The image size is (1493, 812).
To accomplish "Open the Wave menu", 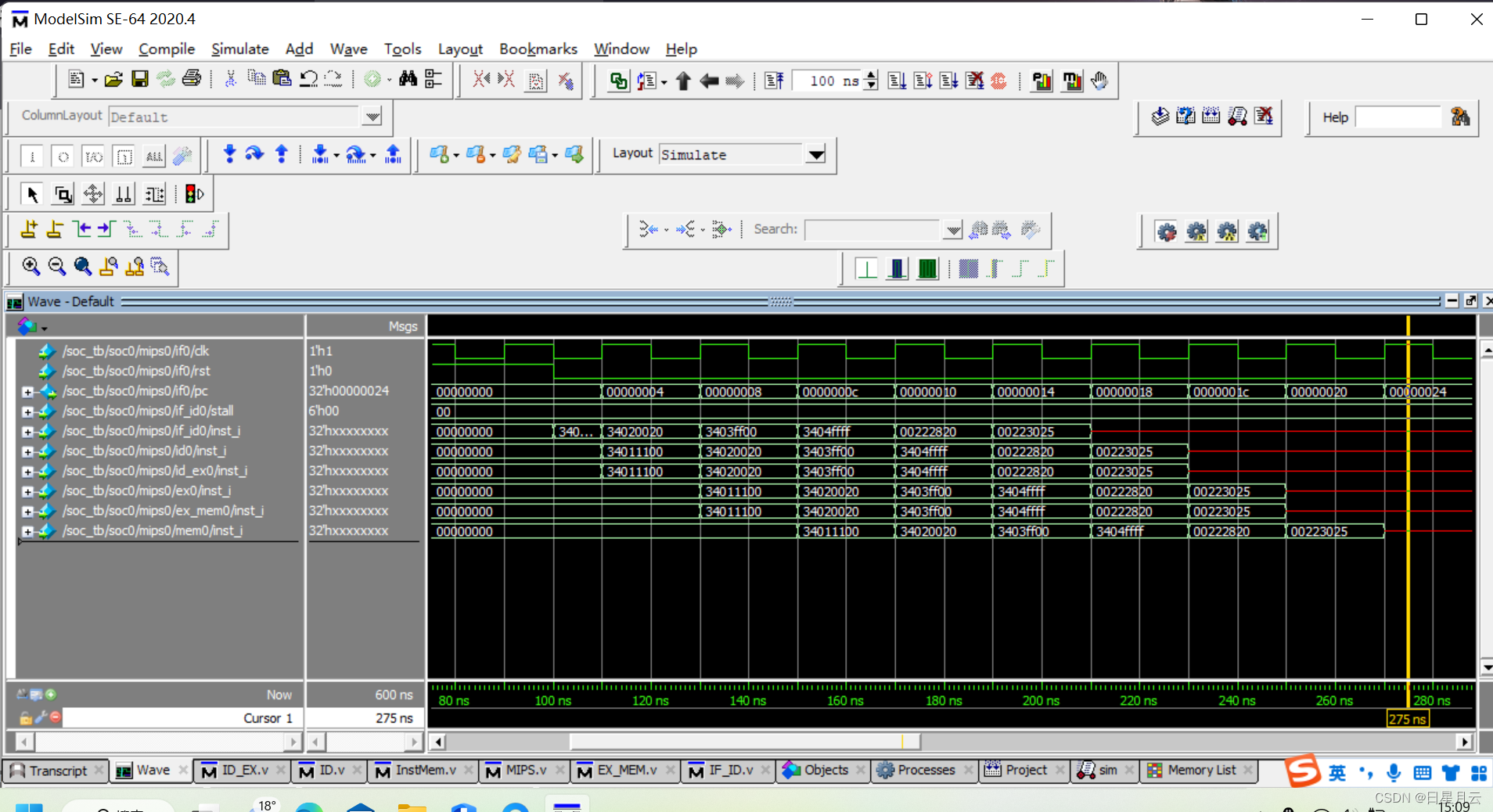I will [x=348, y=49].
